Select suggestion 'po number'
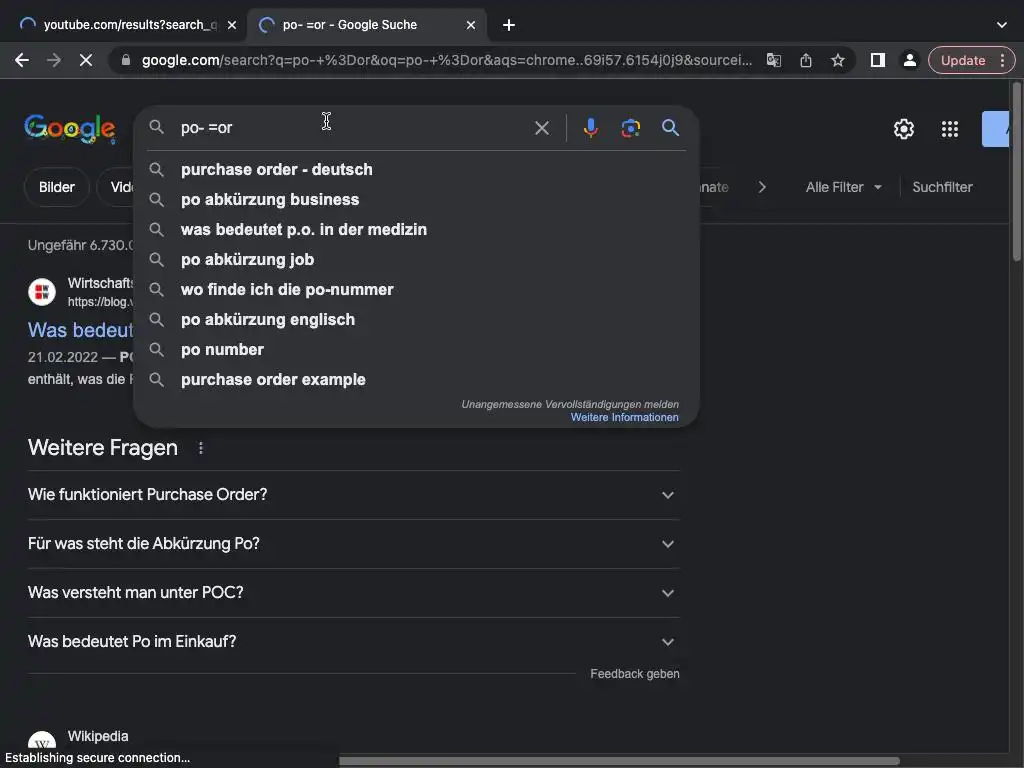 416,350
